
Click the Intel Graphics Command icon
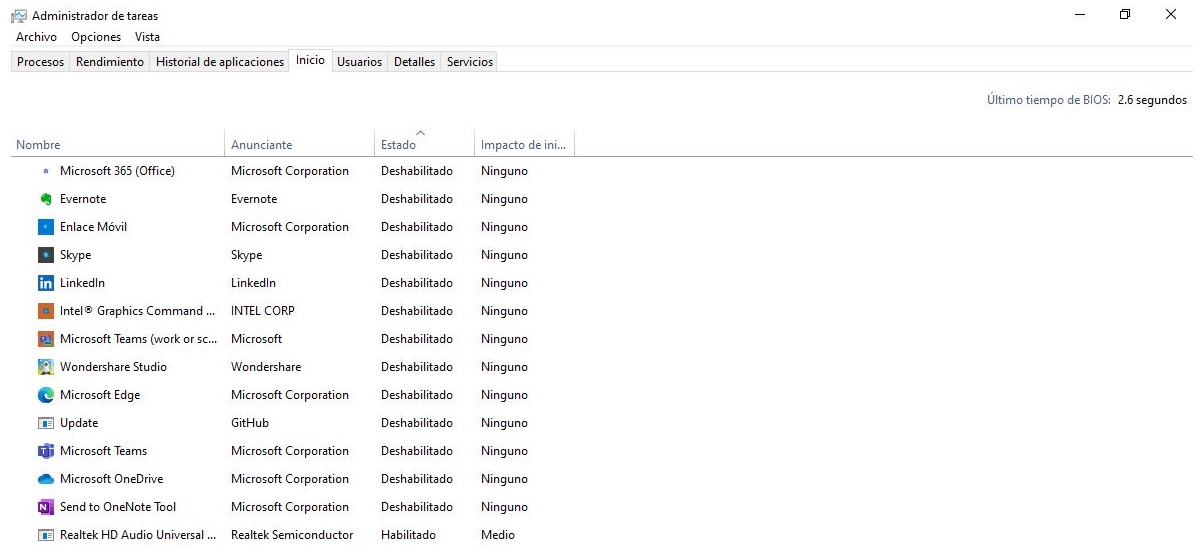pos(46,311)
